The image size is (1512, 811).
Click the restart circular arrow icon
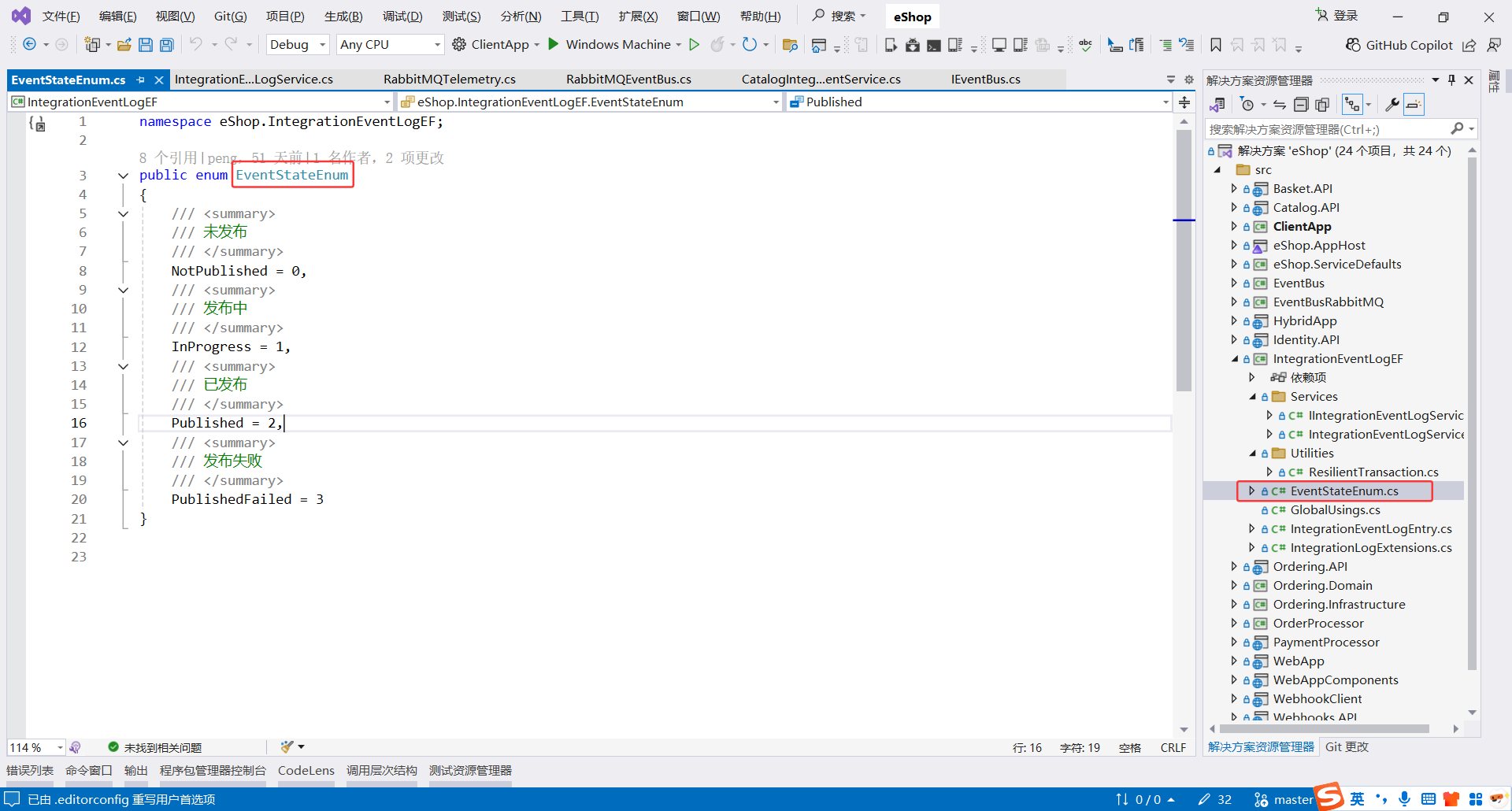click(750, 44)
